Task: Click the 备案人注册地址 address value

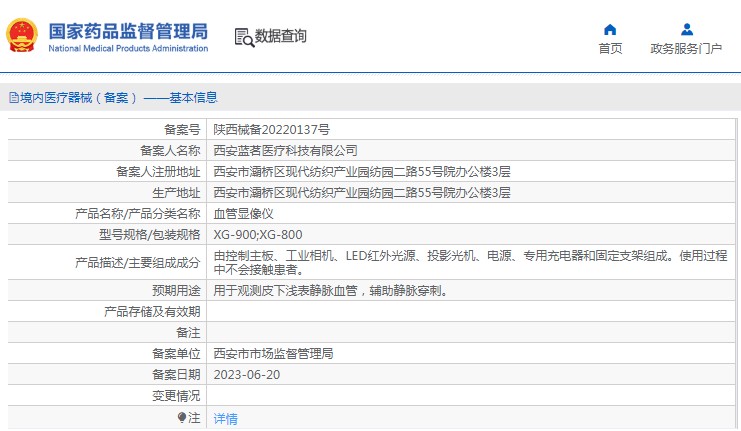Action: (x=362, y=172)
